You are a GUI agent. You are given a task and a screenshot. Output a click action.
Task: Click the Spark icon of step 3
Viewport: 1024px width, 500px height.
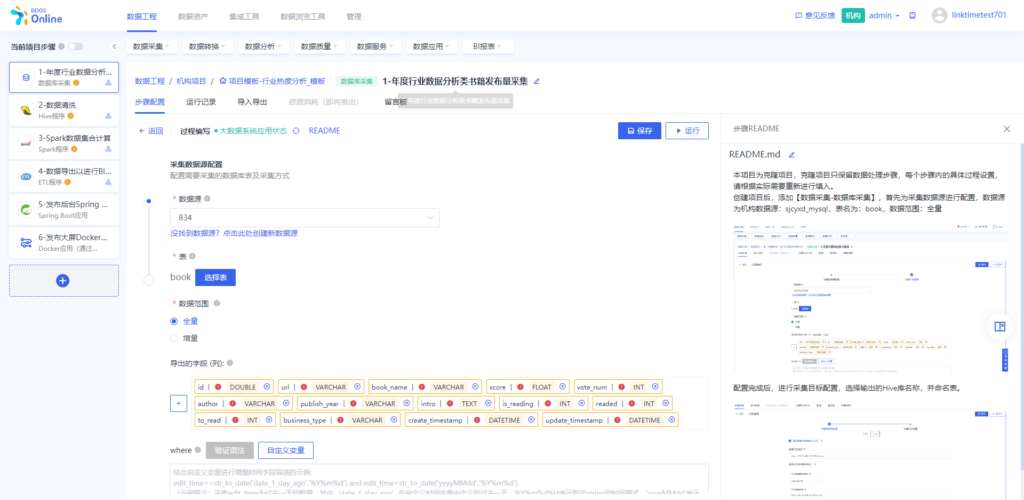pos(26,143)
